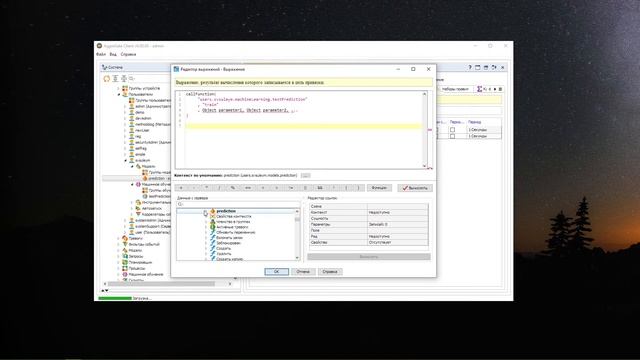Viewport: 640px width, 360px height.
Task: Click the Автозапуск icon in the system tree
Action: tap(138, 208)
